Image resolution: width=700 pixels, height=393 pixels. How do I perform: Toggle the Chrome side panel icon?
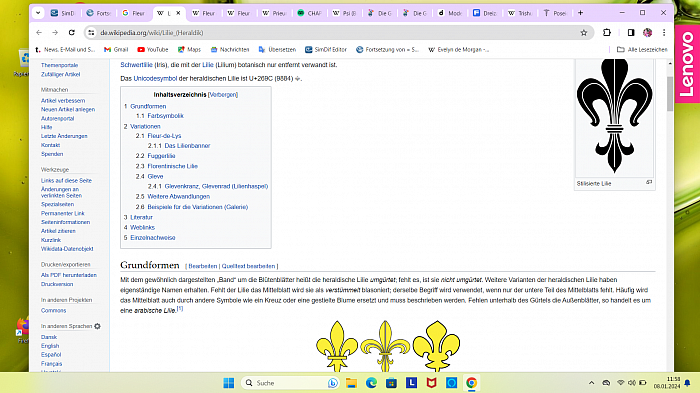pos(631,33)
